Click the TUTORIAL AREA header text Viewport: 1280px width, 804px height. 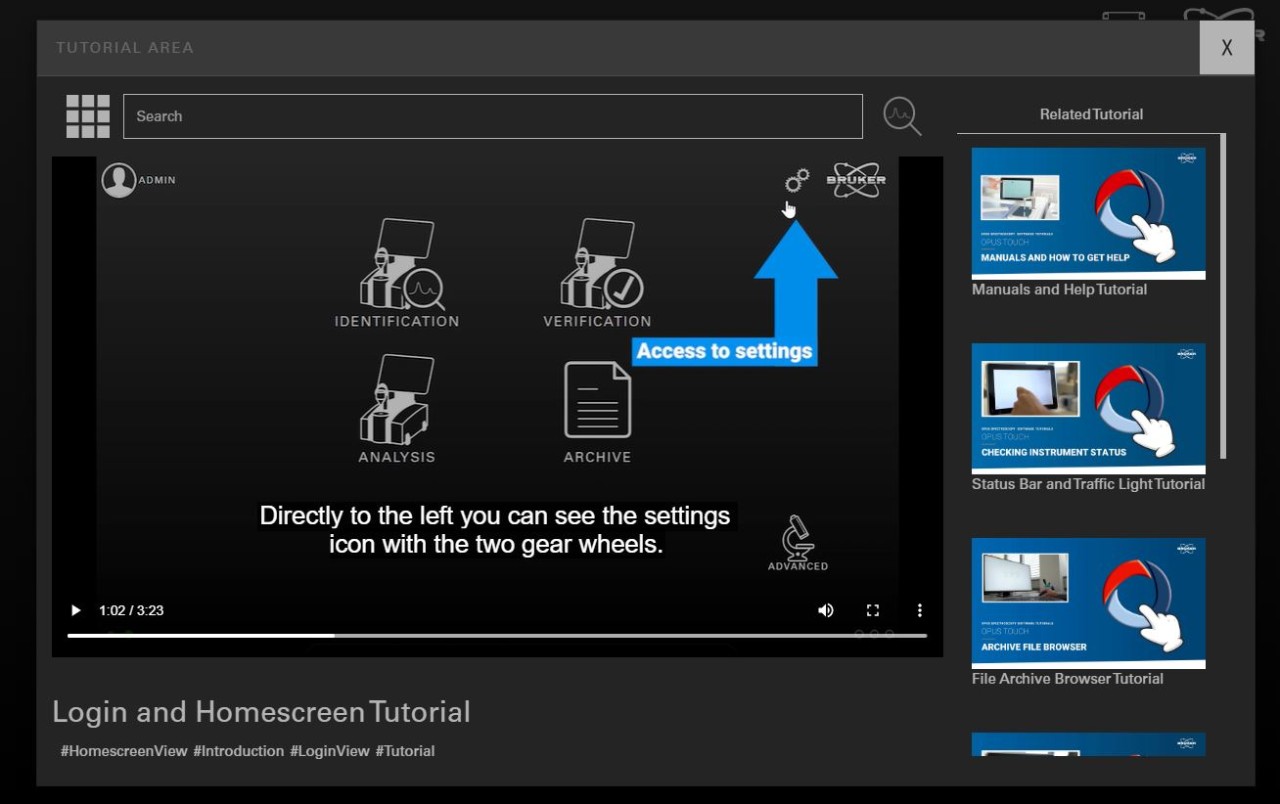click(x=125, y=47)
